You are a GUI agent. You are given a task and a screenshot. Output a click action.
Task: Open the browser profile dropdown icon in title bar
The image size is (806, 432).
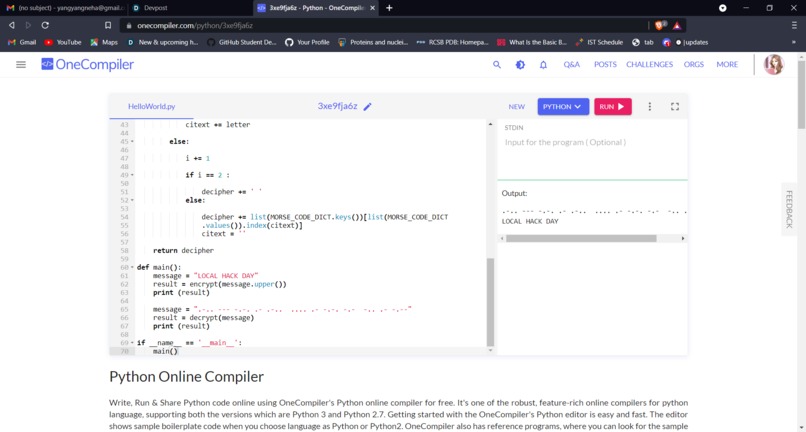pyautogui.click(x=723, y=8)
